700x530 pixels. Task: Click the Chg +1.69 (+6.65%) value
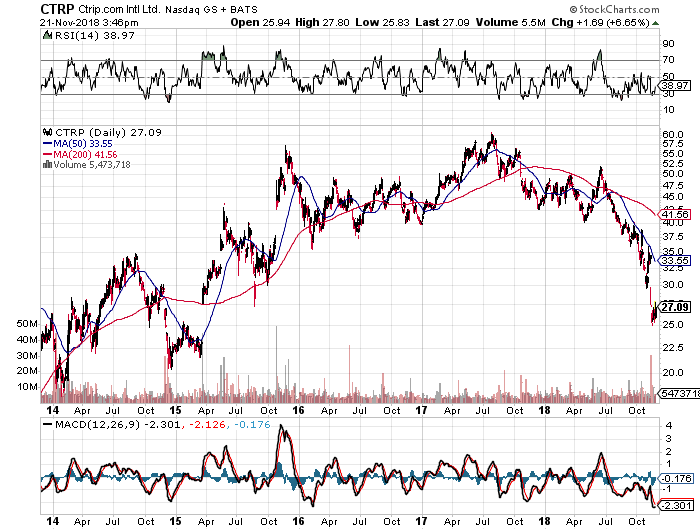(x=600, y=22)
